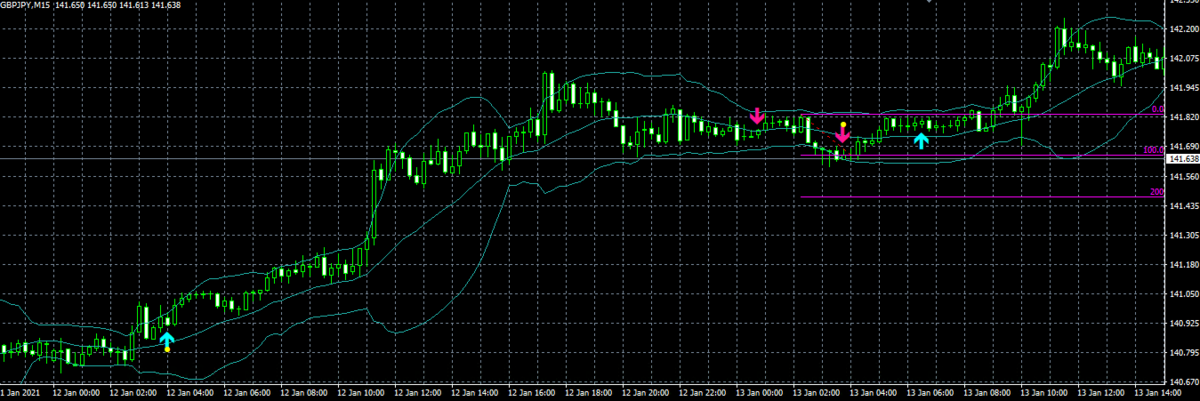Click the 140.925 price axis label
This screenshot has width=1200, height=401.
click(1184, 324)
